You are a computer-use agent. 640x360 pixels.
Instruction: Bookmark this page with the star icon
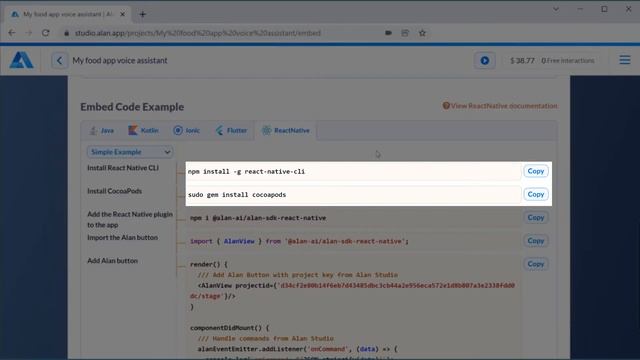click(422, 33)
